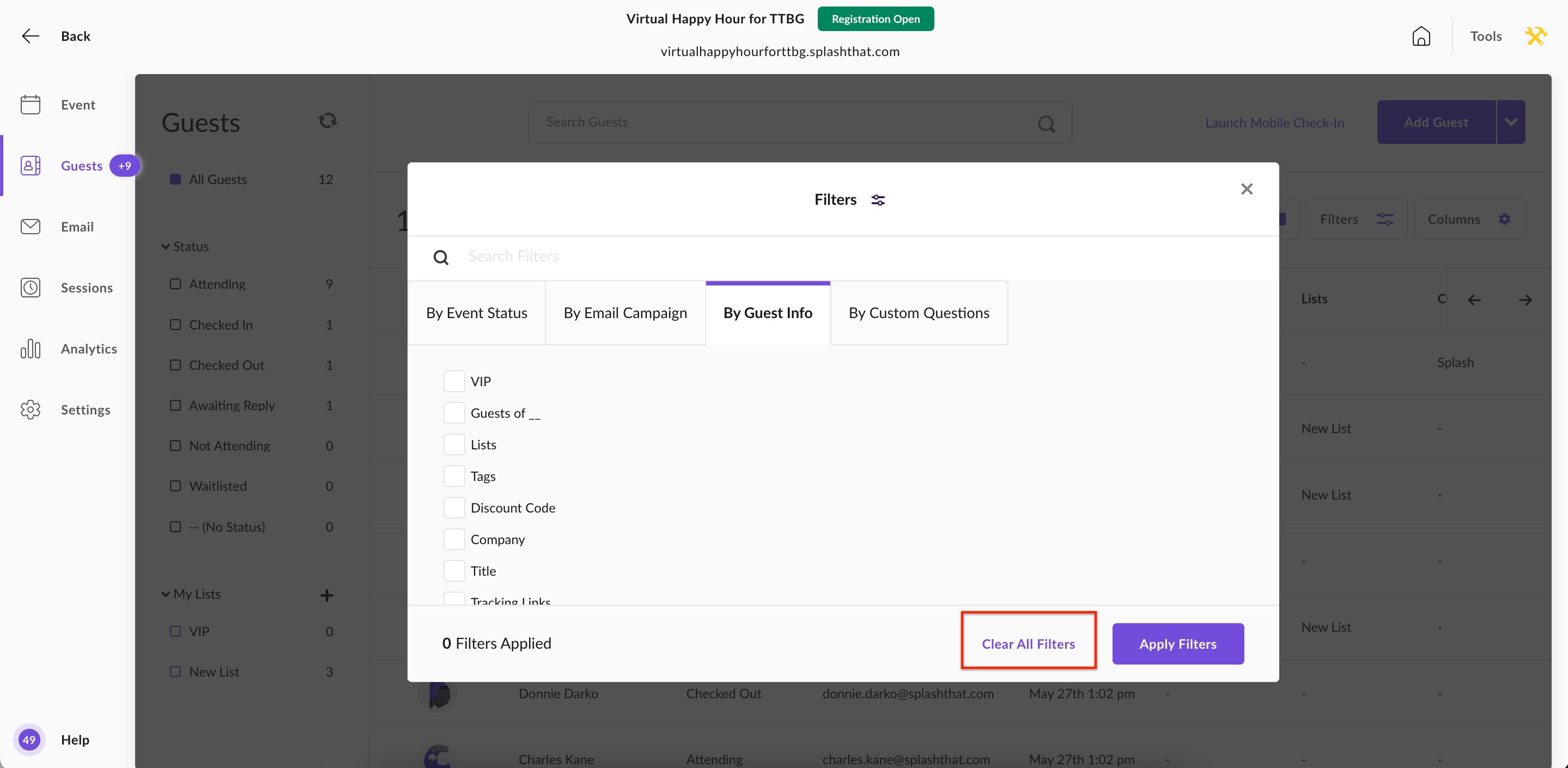Click the Email envelope icon
The width and height of the screenshot is (1568, 768).
click(31, 227)
